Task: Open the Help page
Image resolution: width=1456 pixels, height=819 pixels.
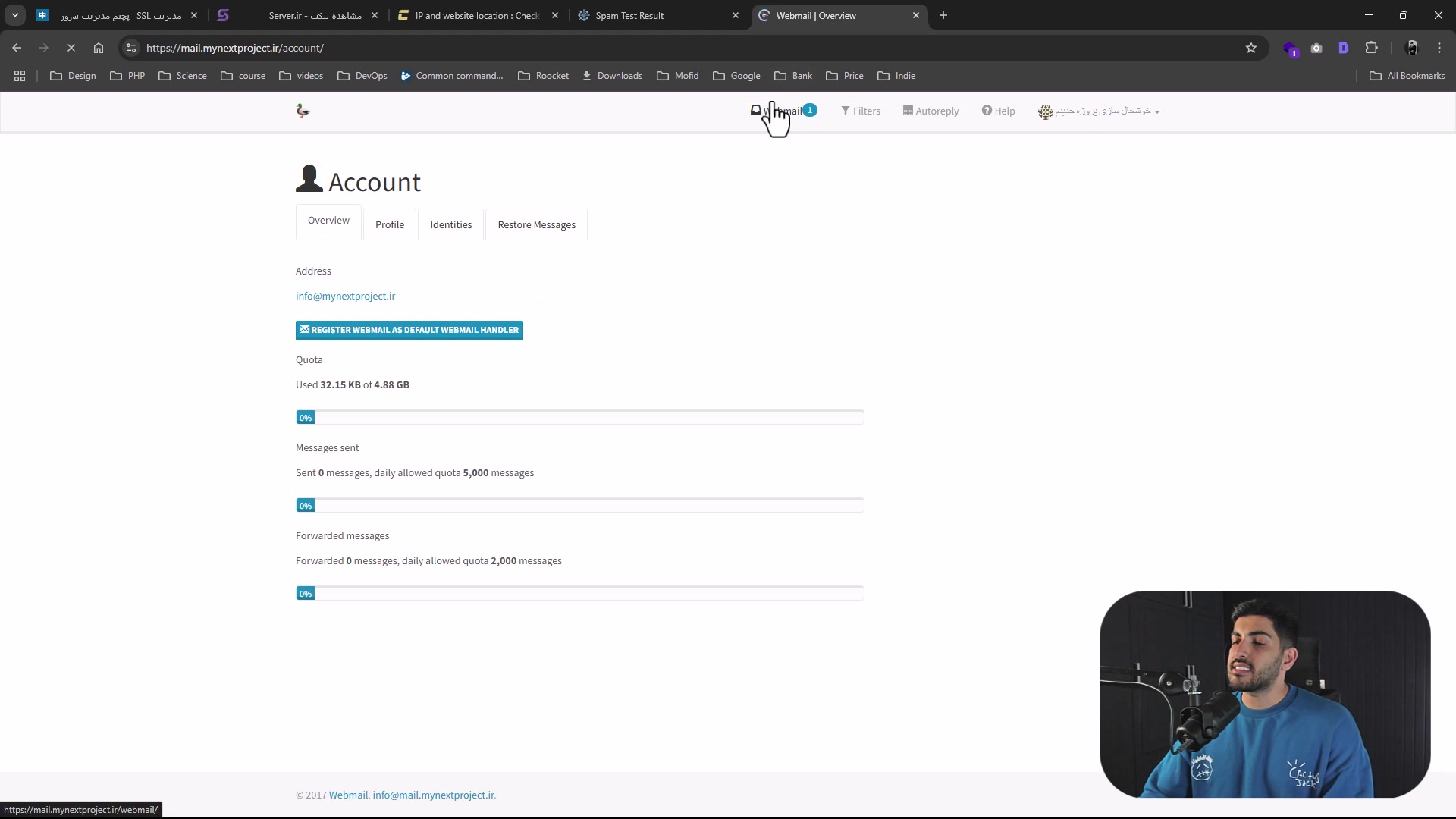Action: 998,111
